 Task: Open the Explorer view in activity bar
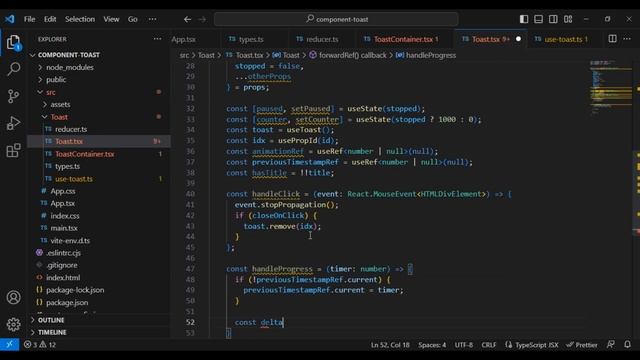[x=13, y=42]
